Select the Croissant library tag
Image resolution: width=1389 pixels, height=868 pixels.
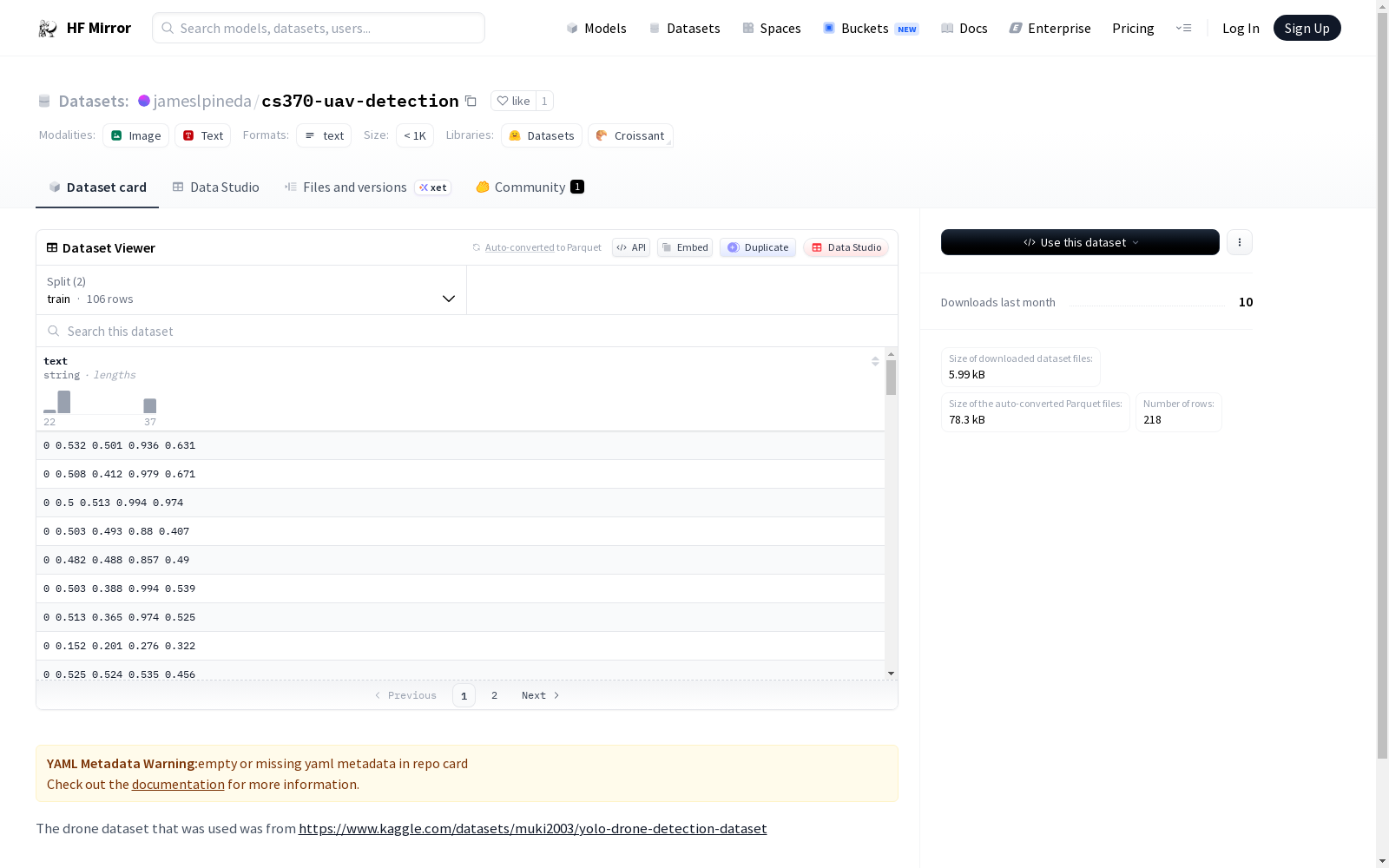(x=630, y=135)
